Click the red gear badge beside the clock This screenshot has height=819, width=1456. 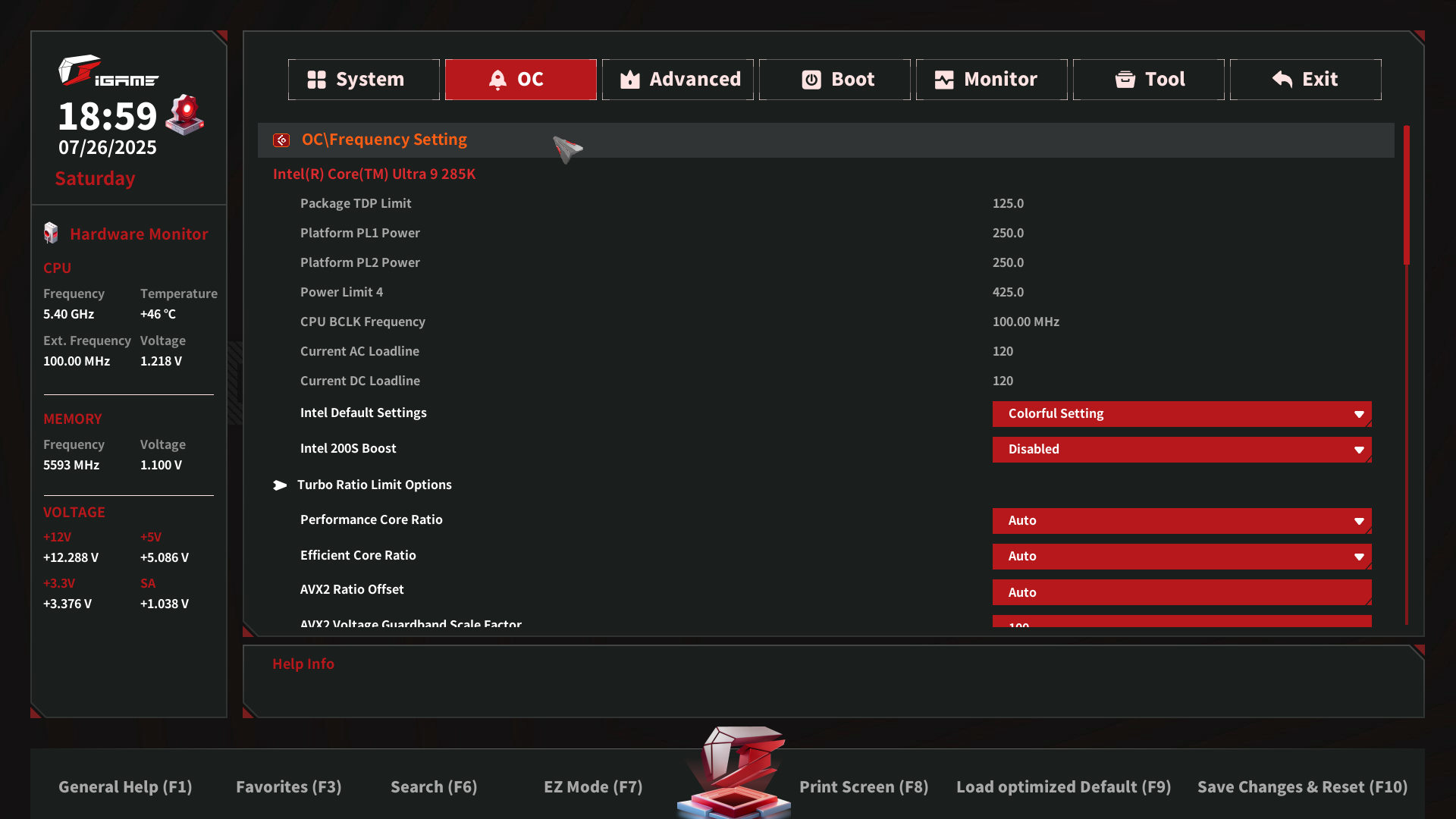[185, 115]
